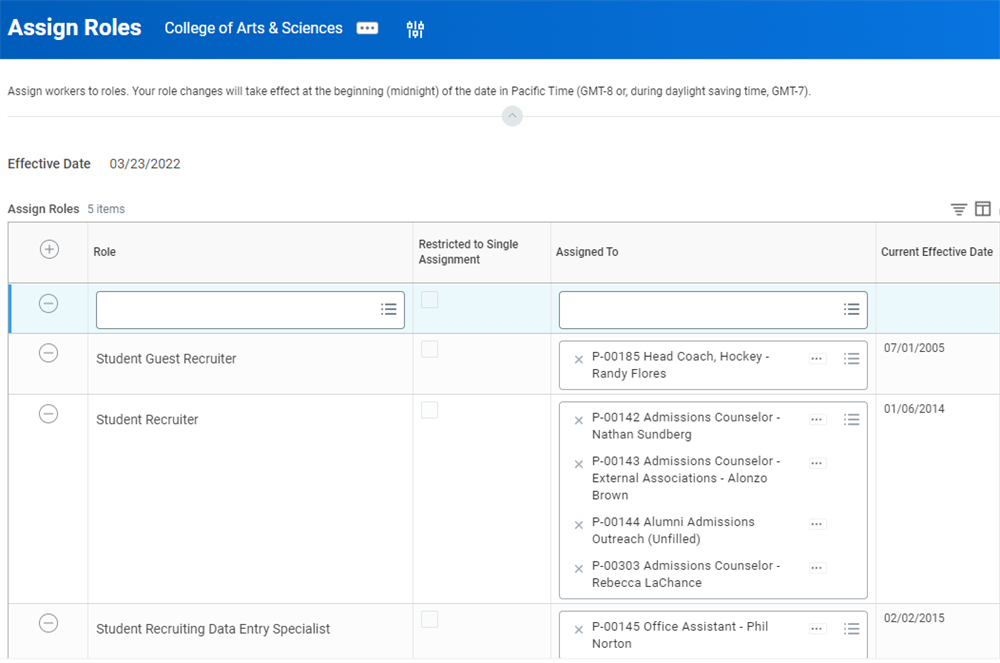The width and height of the screenshot is (1000, 663).
Task: Collapse the instructions section chevron
Action: tap(512, 116)
